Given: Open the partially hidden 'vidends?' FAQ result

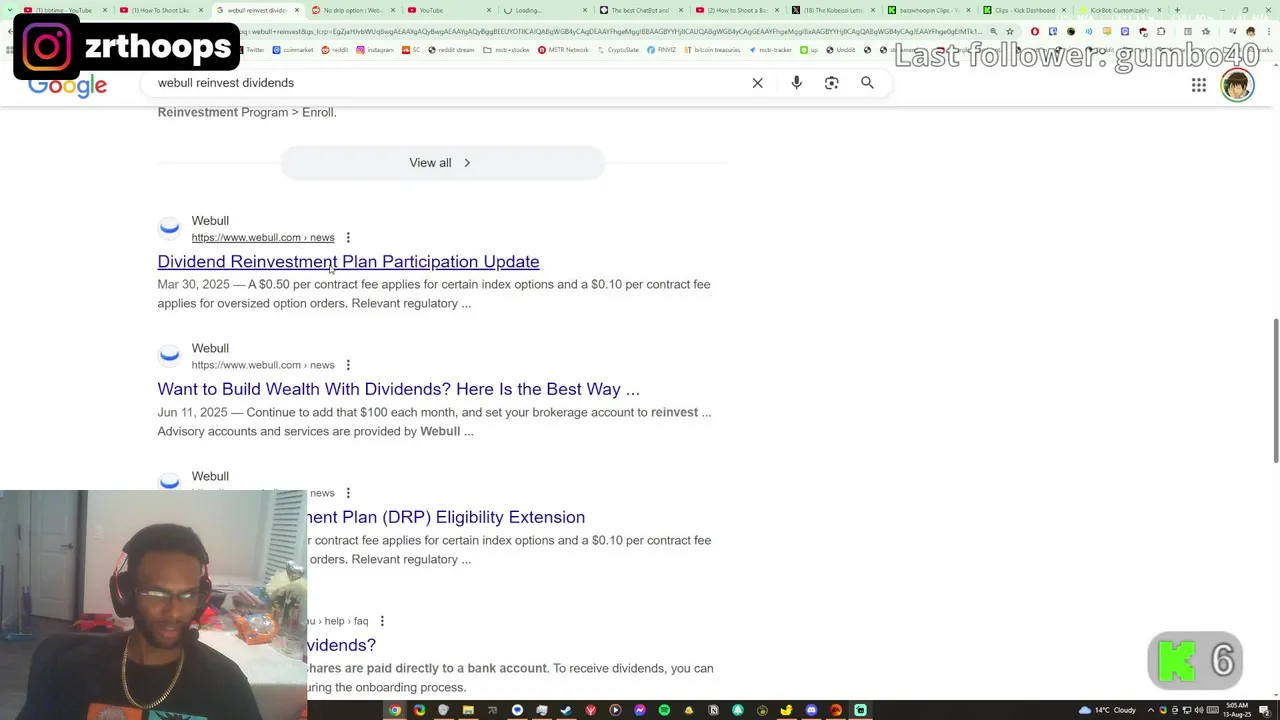Looking at the screenshot, I should [x=341, y=646].
